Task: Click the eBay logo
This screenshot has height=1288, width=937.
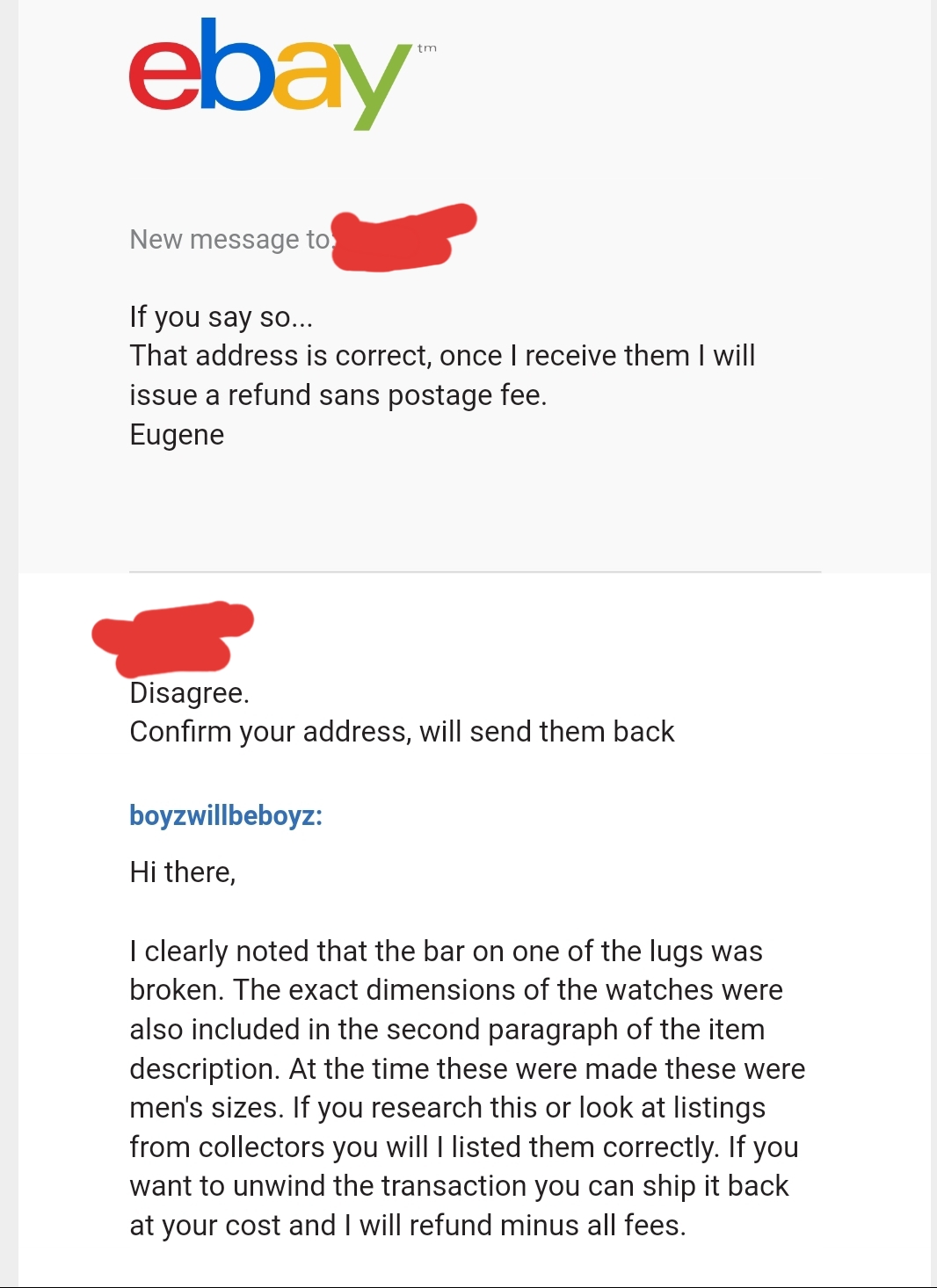Action: [269, 75]
